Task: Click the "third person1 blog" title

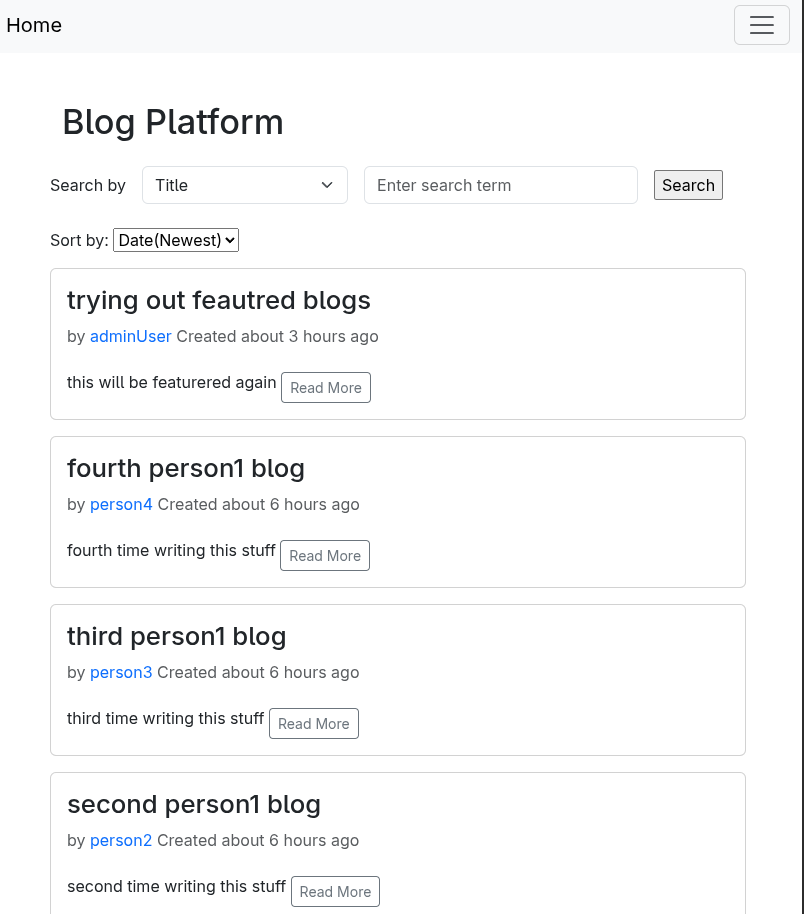Action: click(x=177, y=636)
